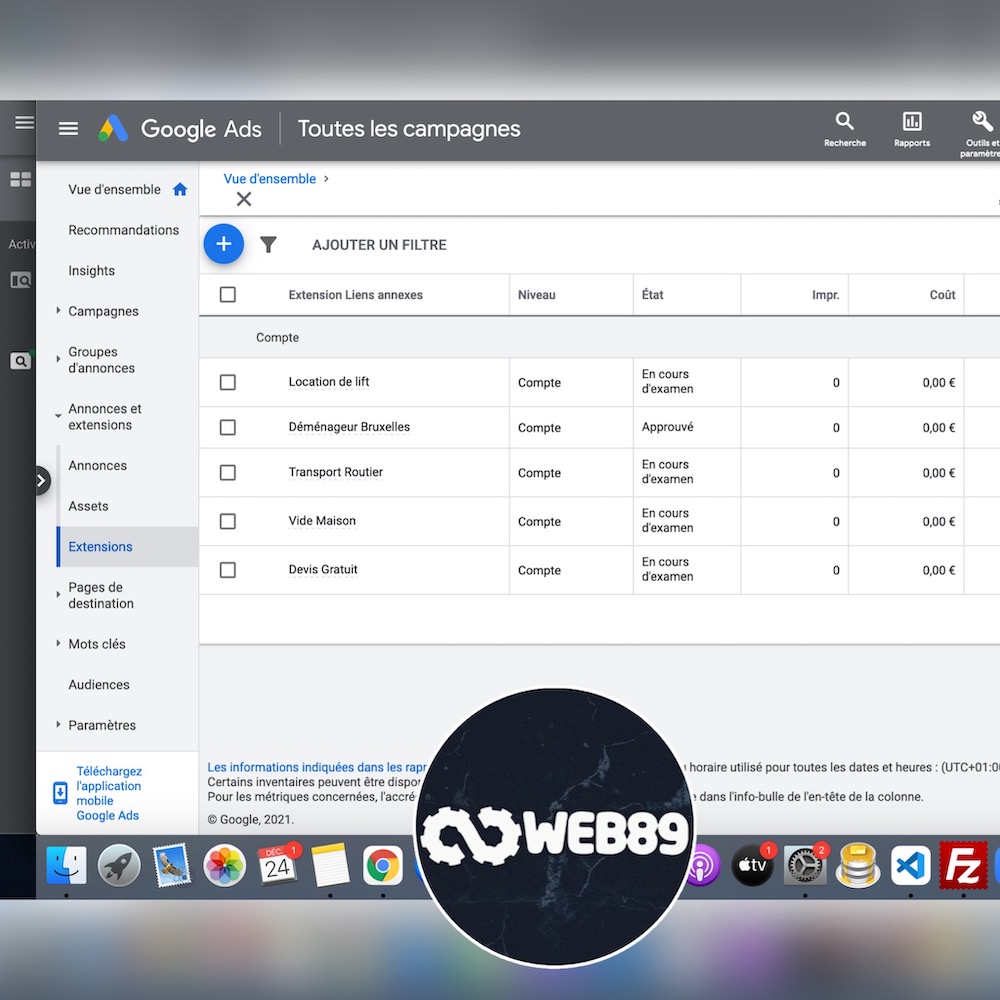
Task: Sort by the État column header
Action: click(652, 295)
